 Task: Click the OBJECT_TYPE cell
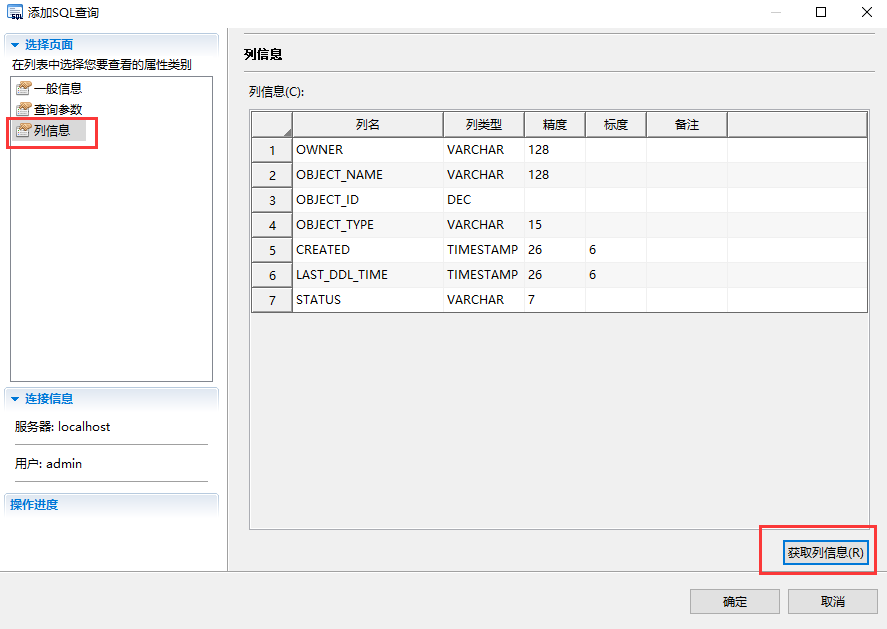pos(368,225)
